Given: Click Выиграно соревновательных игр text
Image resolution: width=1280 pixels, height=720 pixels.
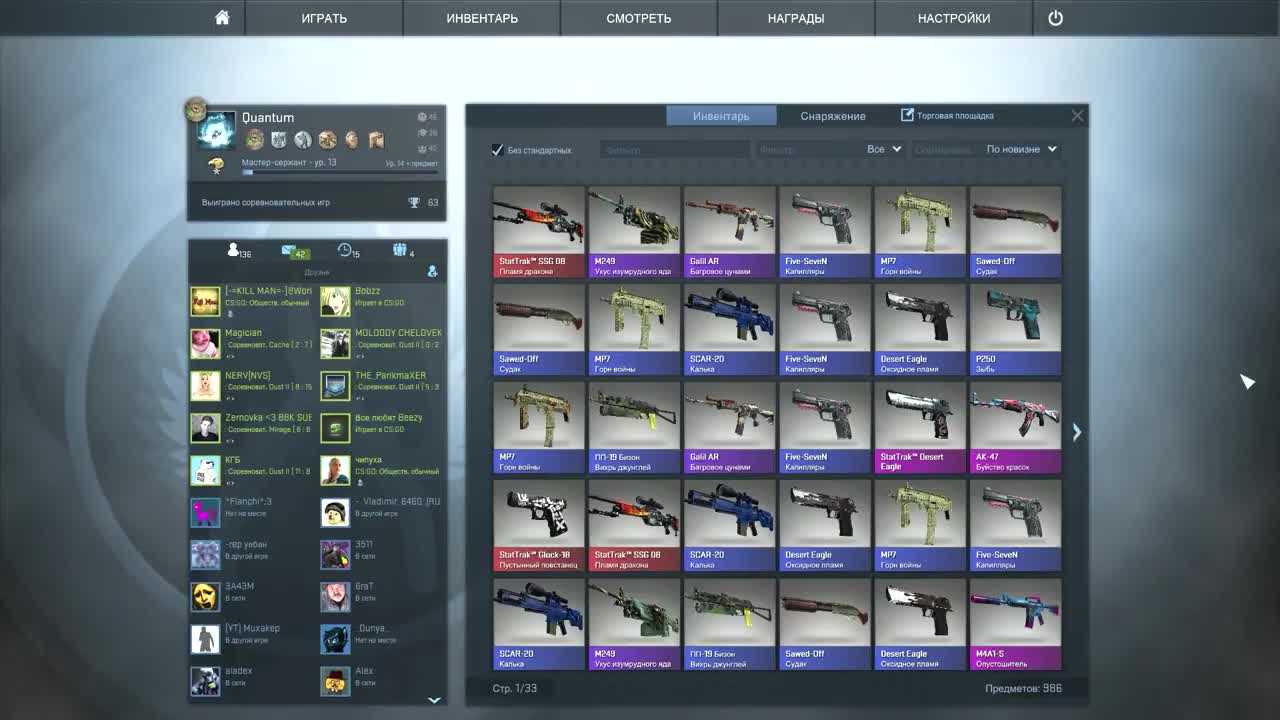Looking at the screenshot, I should 266,202.
